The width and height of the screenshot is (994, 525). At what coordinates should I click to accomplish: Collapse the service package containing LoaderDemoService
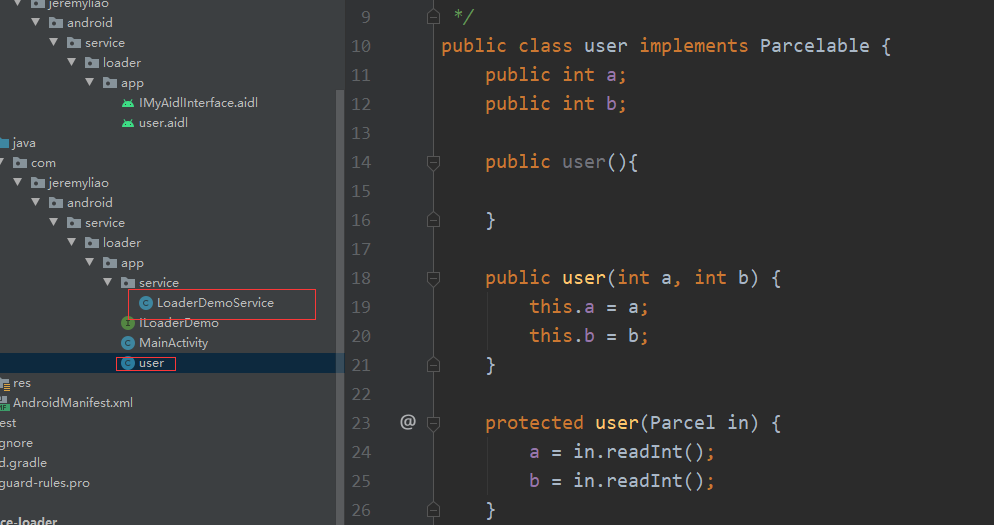(x=108, y=282)
